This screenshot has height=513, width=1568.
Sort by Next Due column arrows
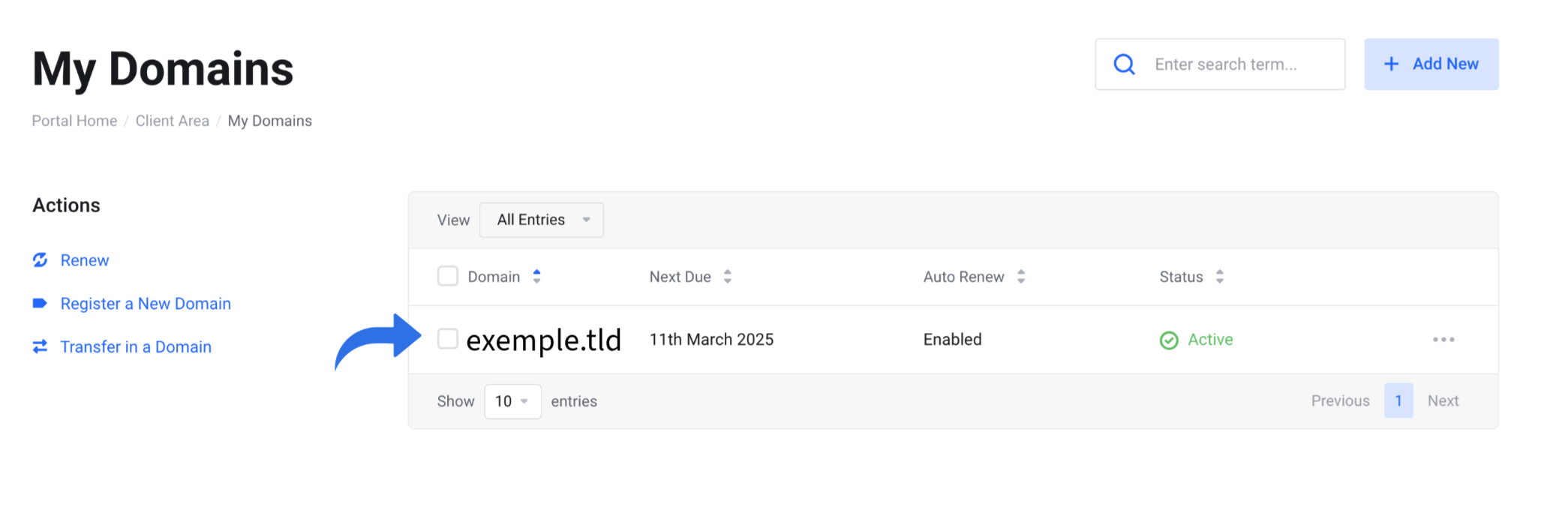point(727,277)
